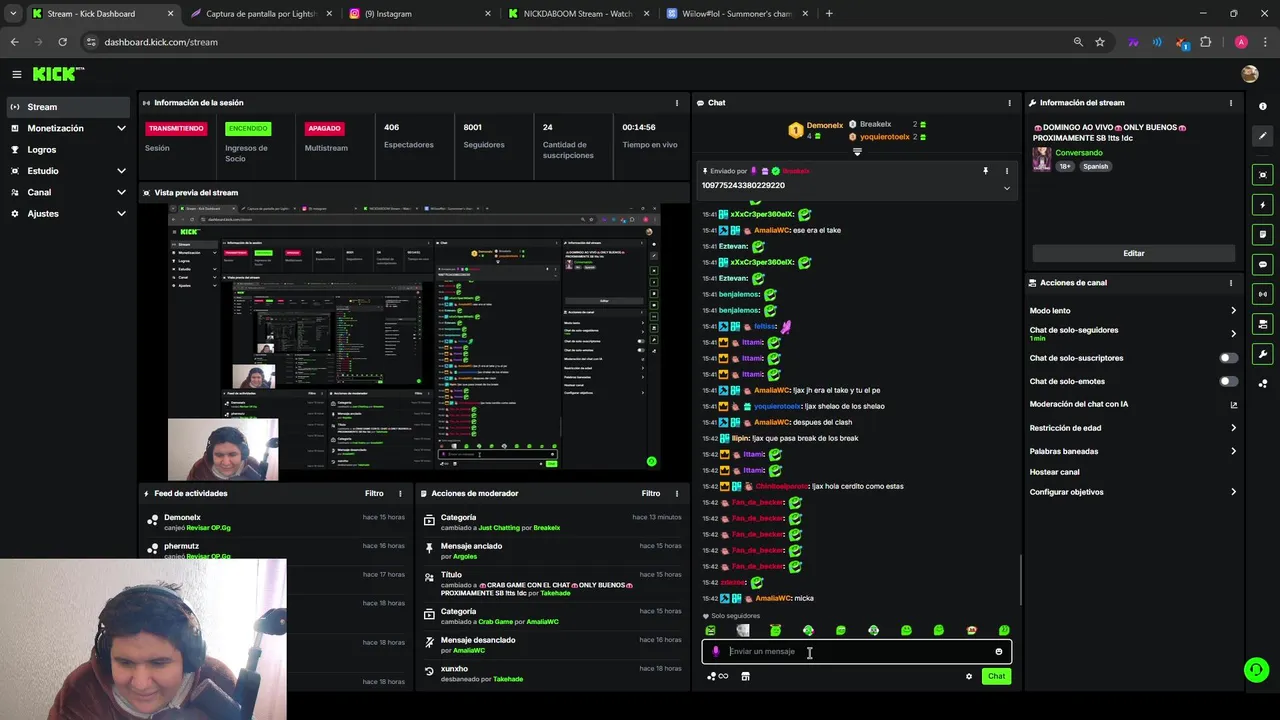Screen dimensions: 1280x720
Task: Open a new browser tab
Action: pos(829,14)
